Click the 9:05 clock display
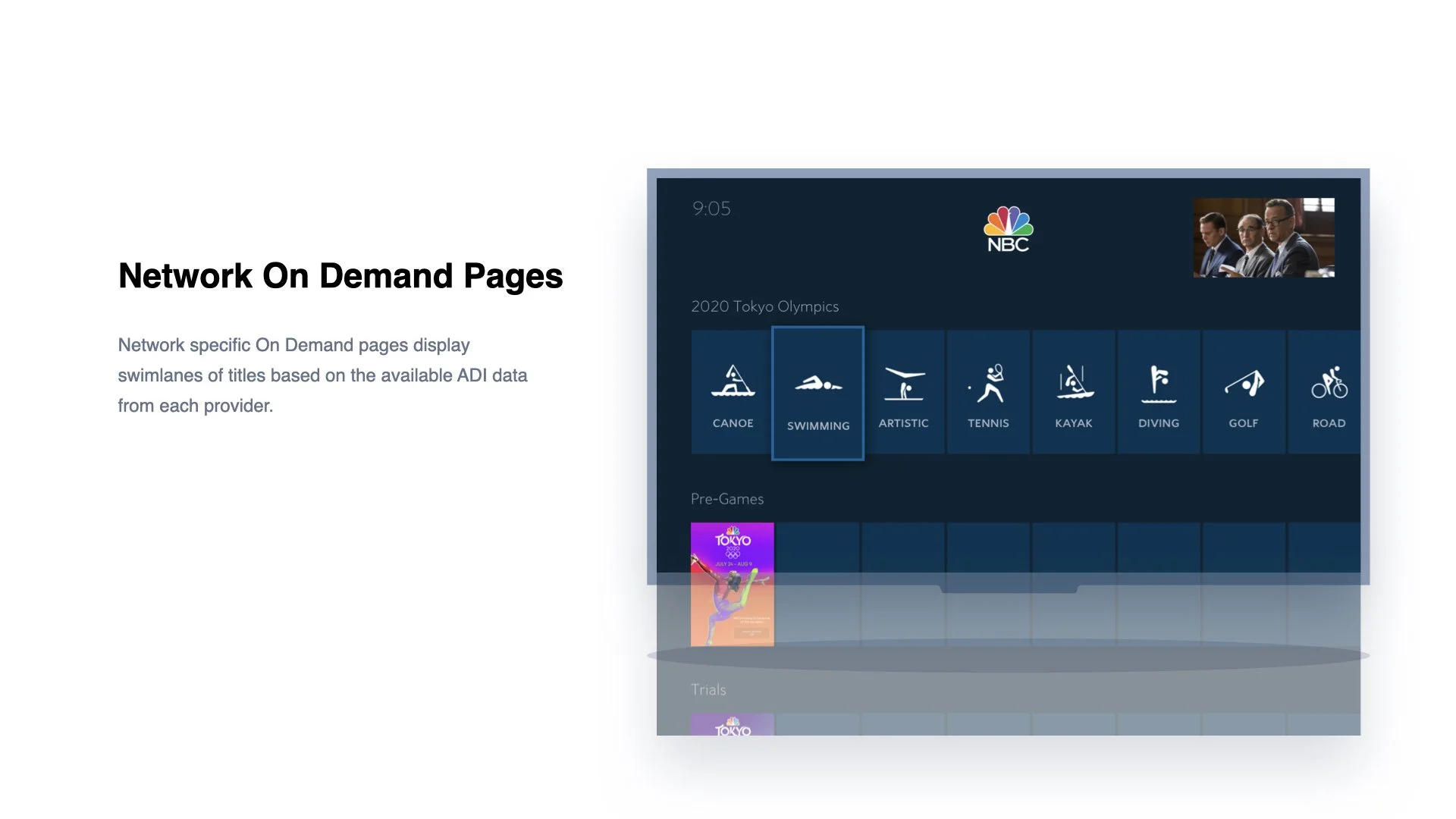The image size is (1456, 819). coord(711,209)
